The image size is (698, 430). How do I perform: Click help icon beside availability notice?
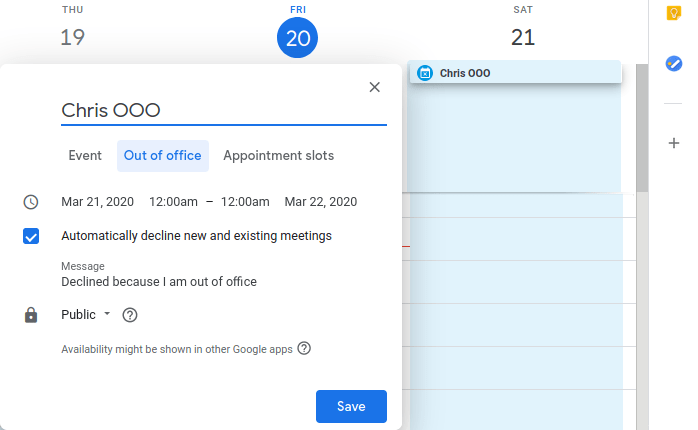(x=304, y=349)
